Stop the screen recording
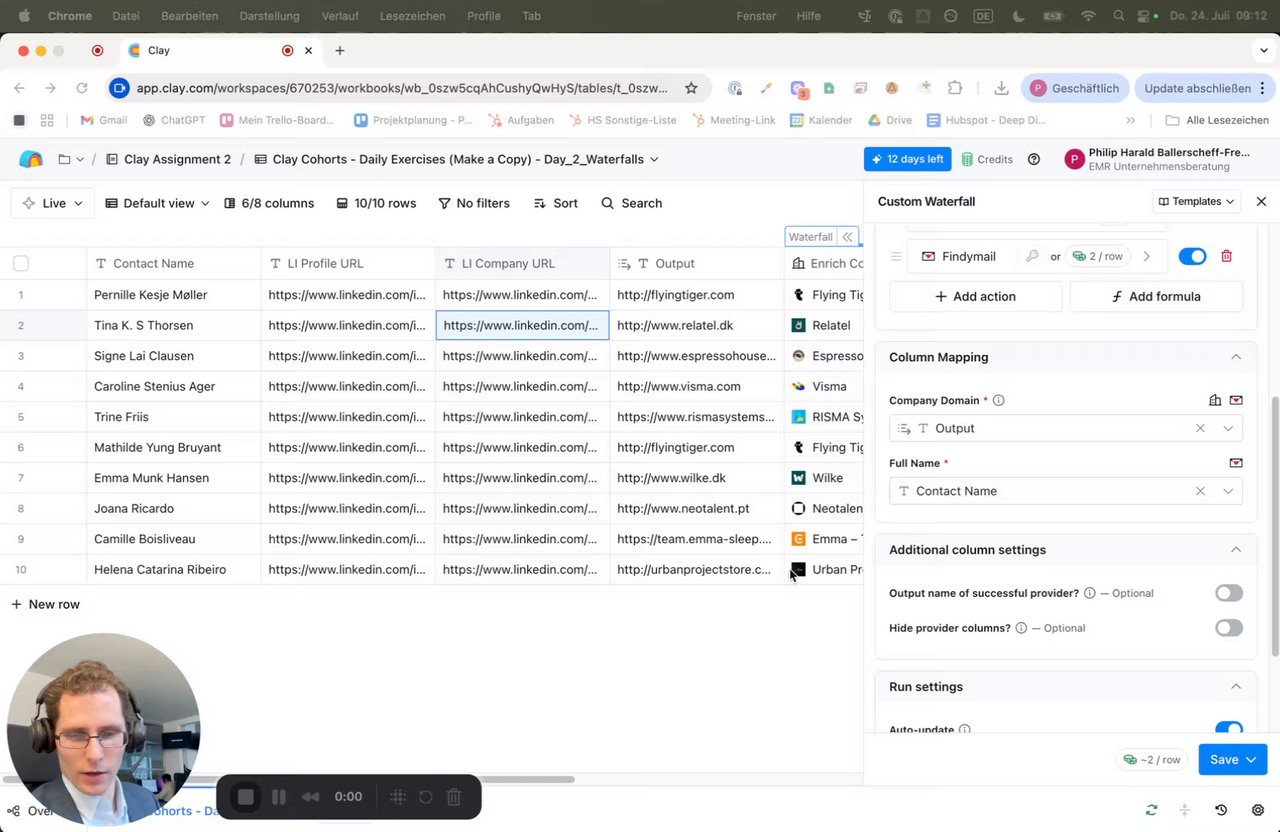This screenshot has height=832, width=1280. tap(246, 797)
